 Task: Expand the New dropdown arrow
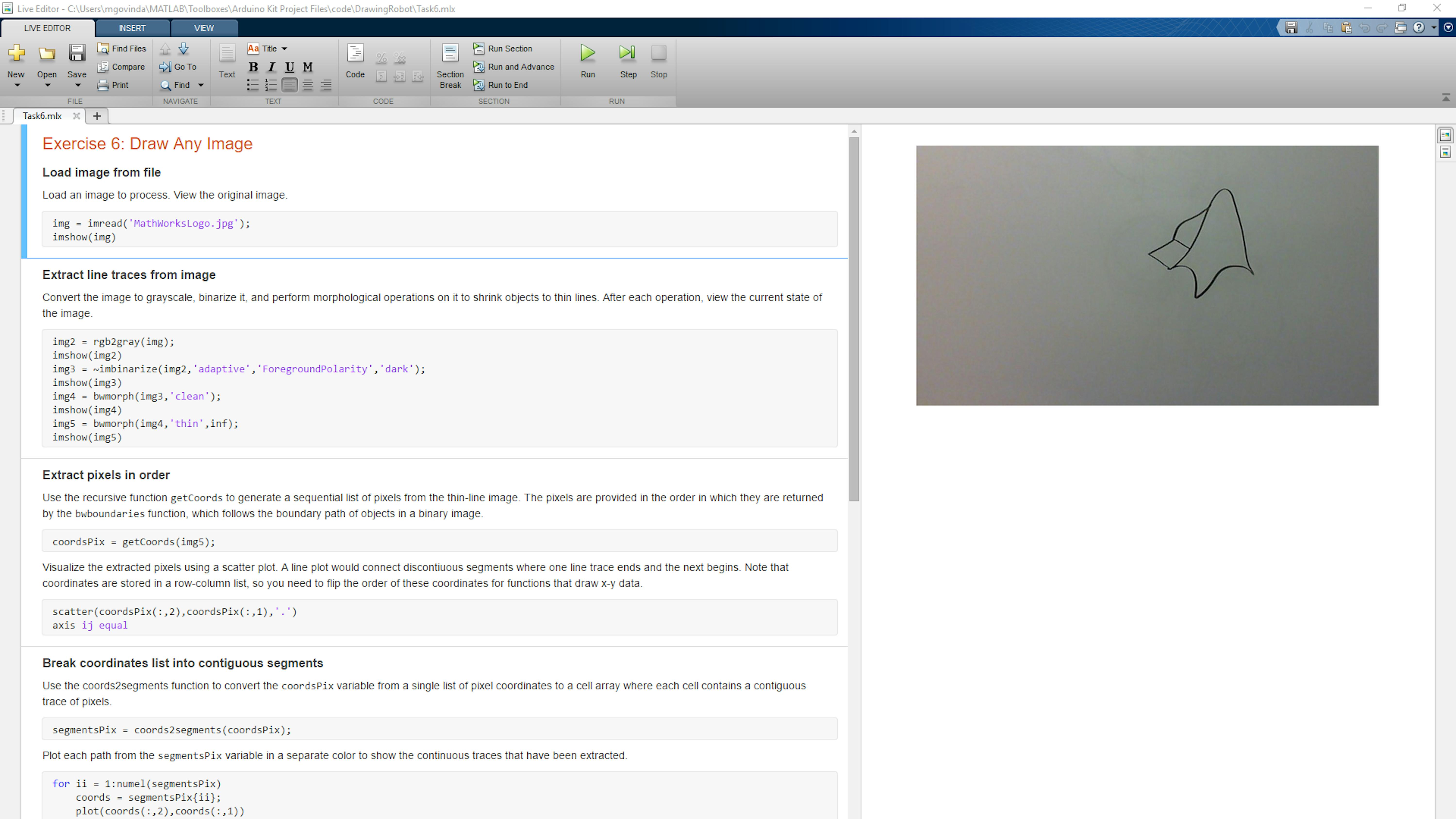(x=17, y=85)
